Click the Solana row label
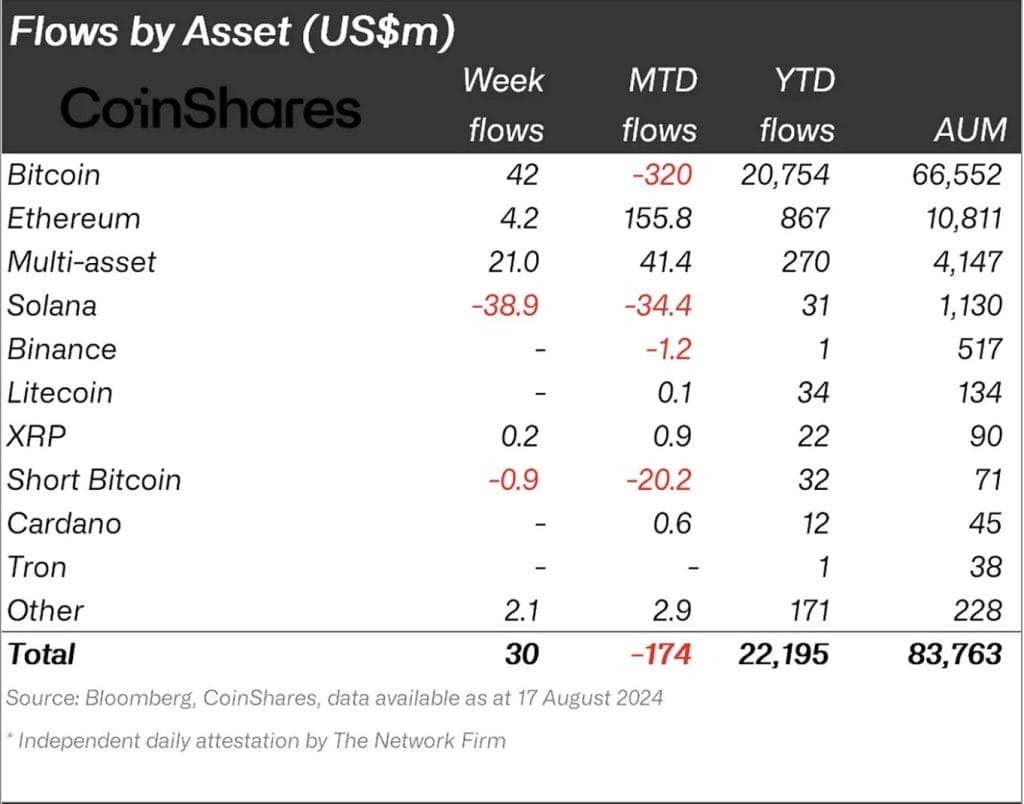Image resolution: width=1024 pixels, height=804 pixels. tap(52, 305)
